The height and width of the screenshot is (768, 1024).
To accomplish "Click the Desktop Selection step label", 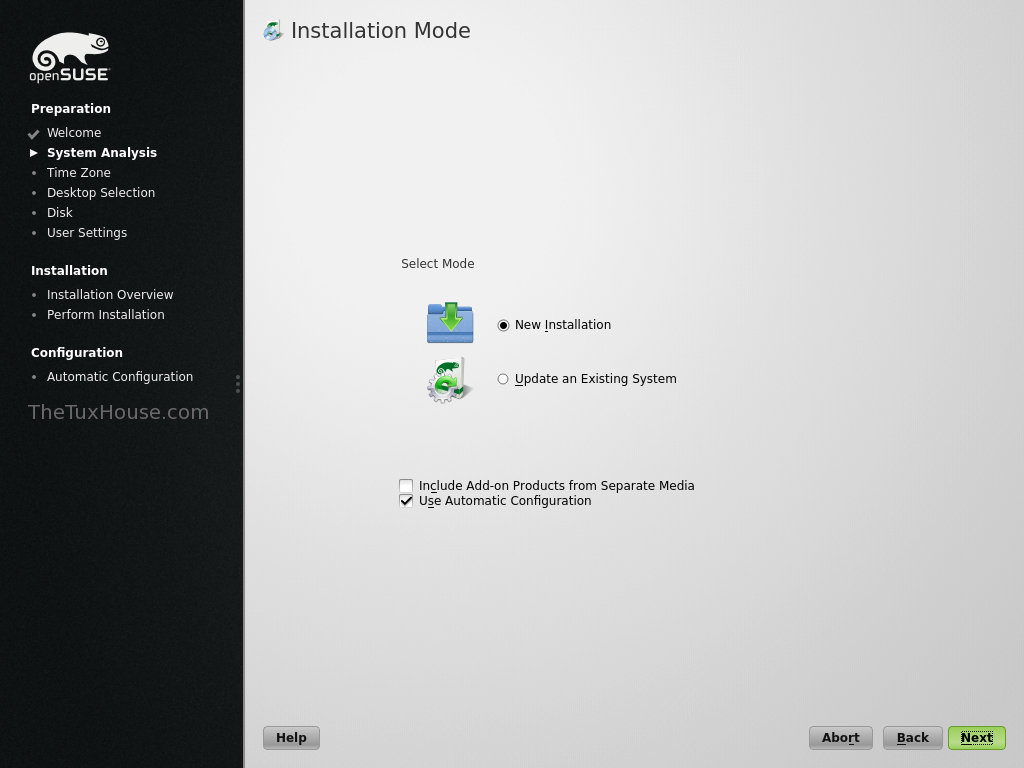I will 101,193.
